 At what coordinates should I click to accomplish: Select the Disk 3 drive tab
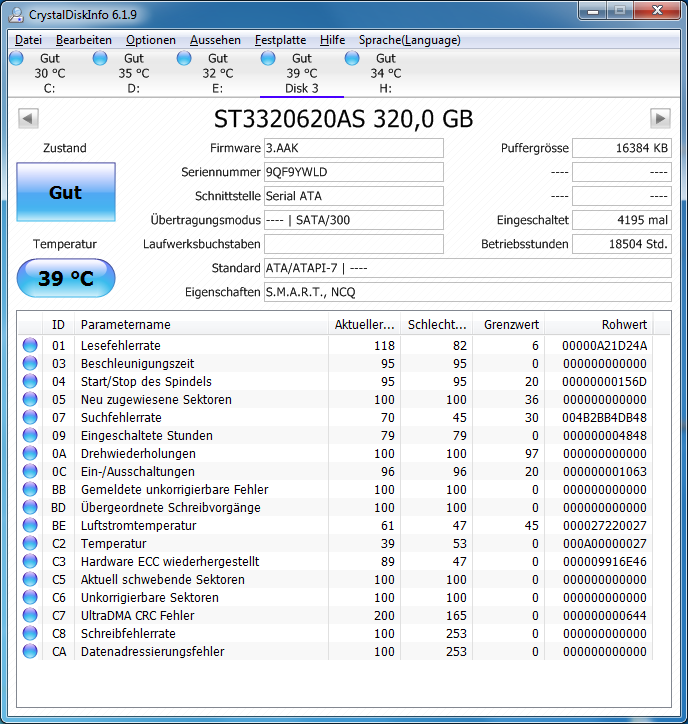point(302,73)
